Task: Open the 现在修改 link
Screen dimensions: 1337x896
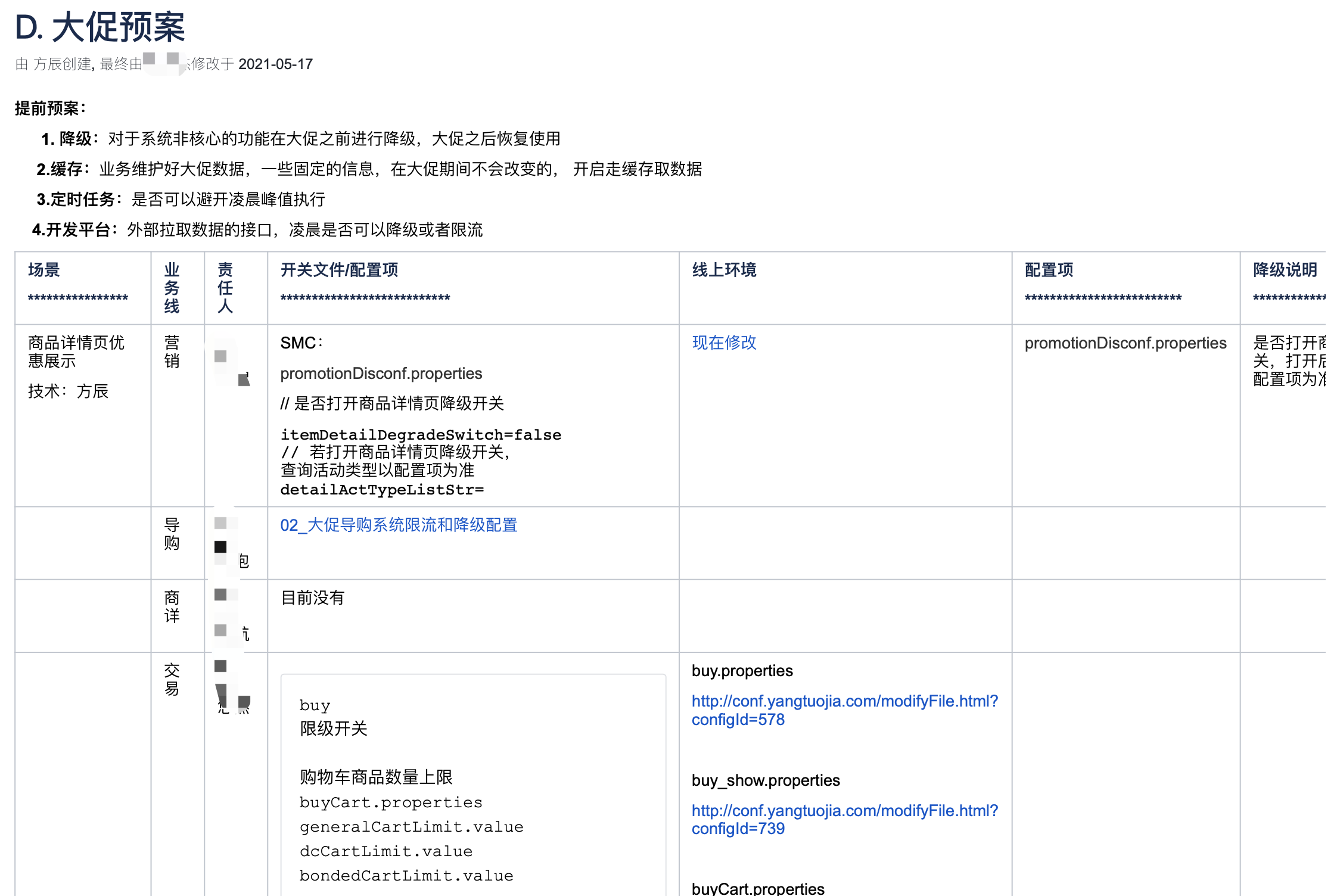Action: click(x=724, y=343)
